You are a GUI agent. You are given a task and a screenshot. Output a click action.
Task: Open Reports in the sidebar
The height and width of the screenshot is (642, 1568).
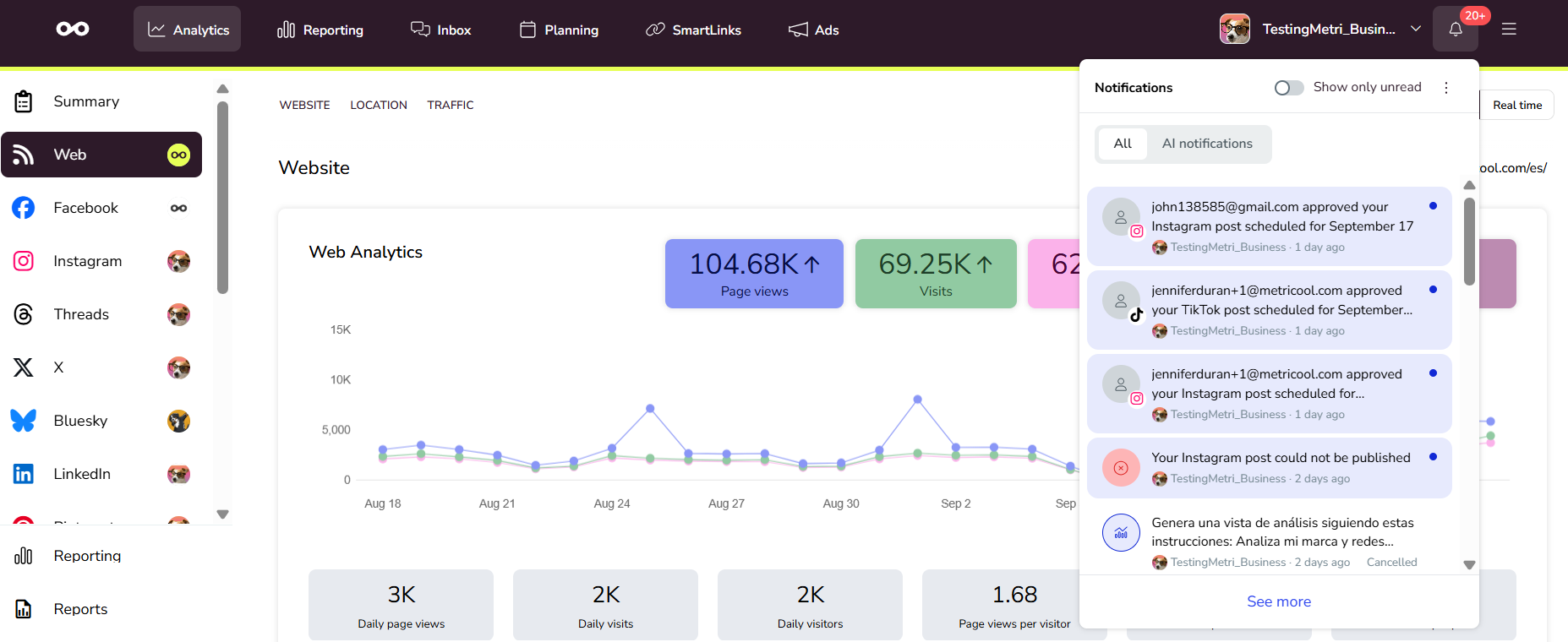(101, 609)
